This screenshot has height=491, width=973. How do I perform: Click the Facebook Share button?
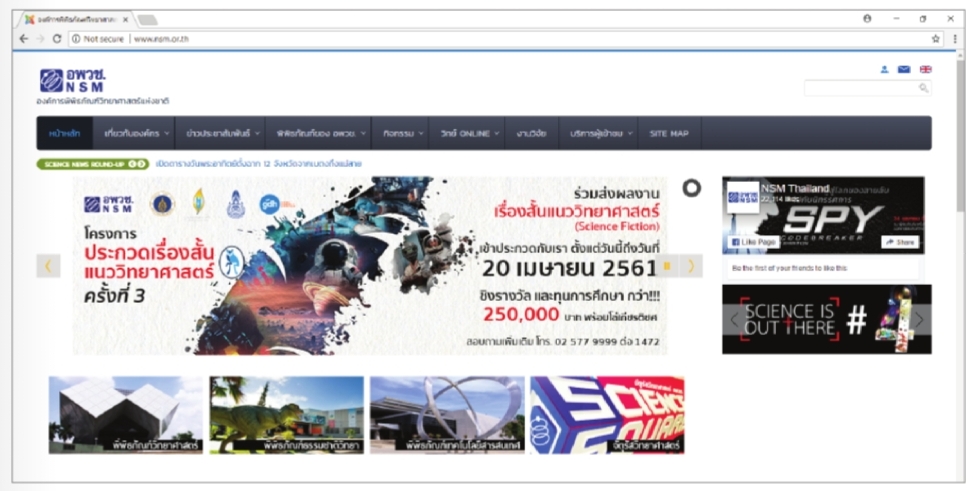coord(900,243)
